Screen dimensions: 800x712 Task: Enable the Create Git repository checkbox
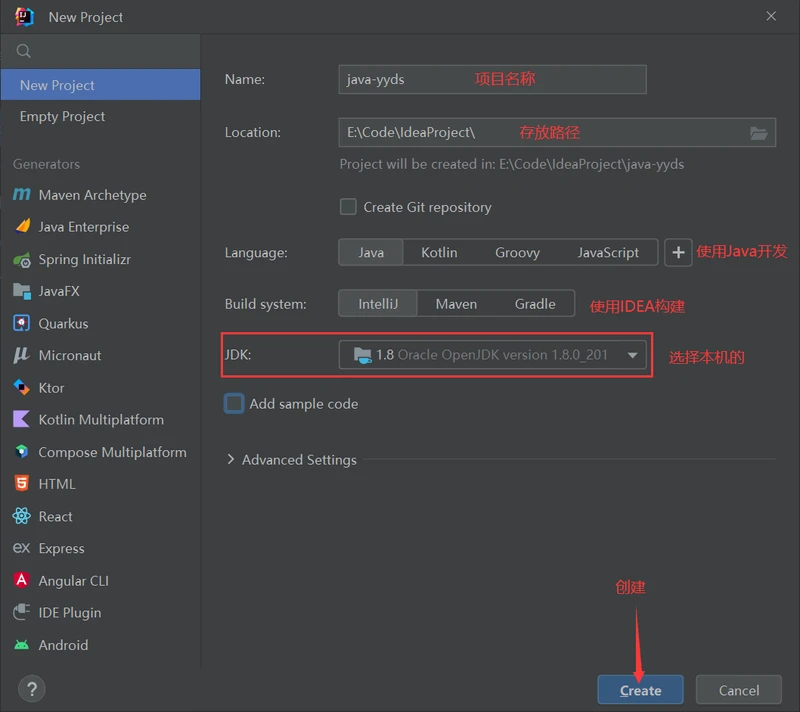[x=348, y=207]
